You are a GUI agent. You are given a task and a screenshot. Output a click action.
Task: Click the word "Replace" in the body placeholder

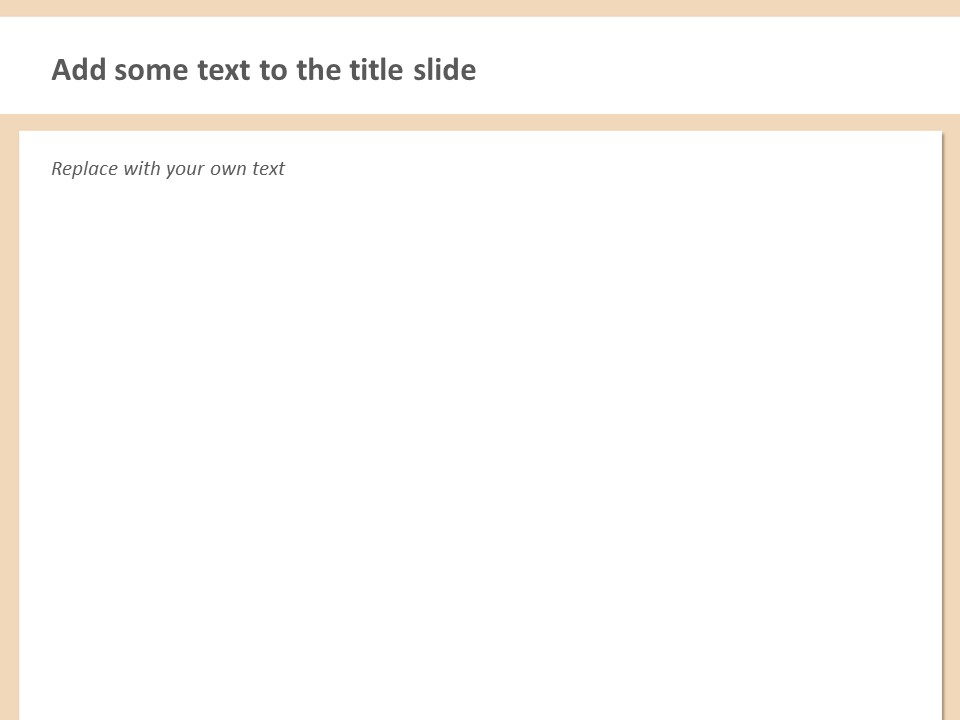pyautogui.click(x=84, y=169)
